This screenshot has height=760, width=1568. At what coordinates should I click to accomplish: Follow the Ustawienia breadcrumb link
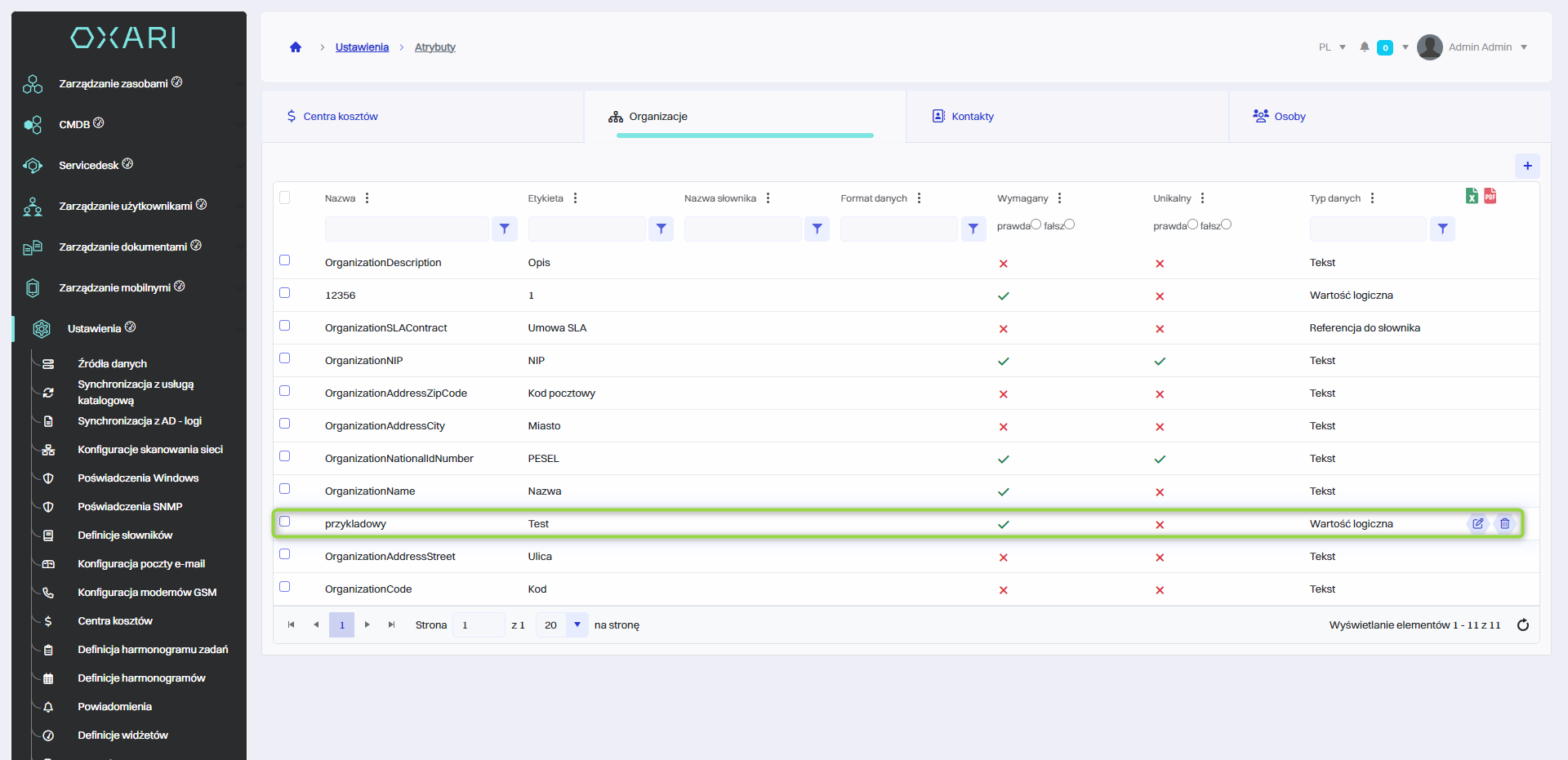pos(362,47)
